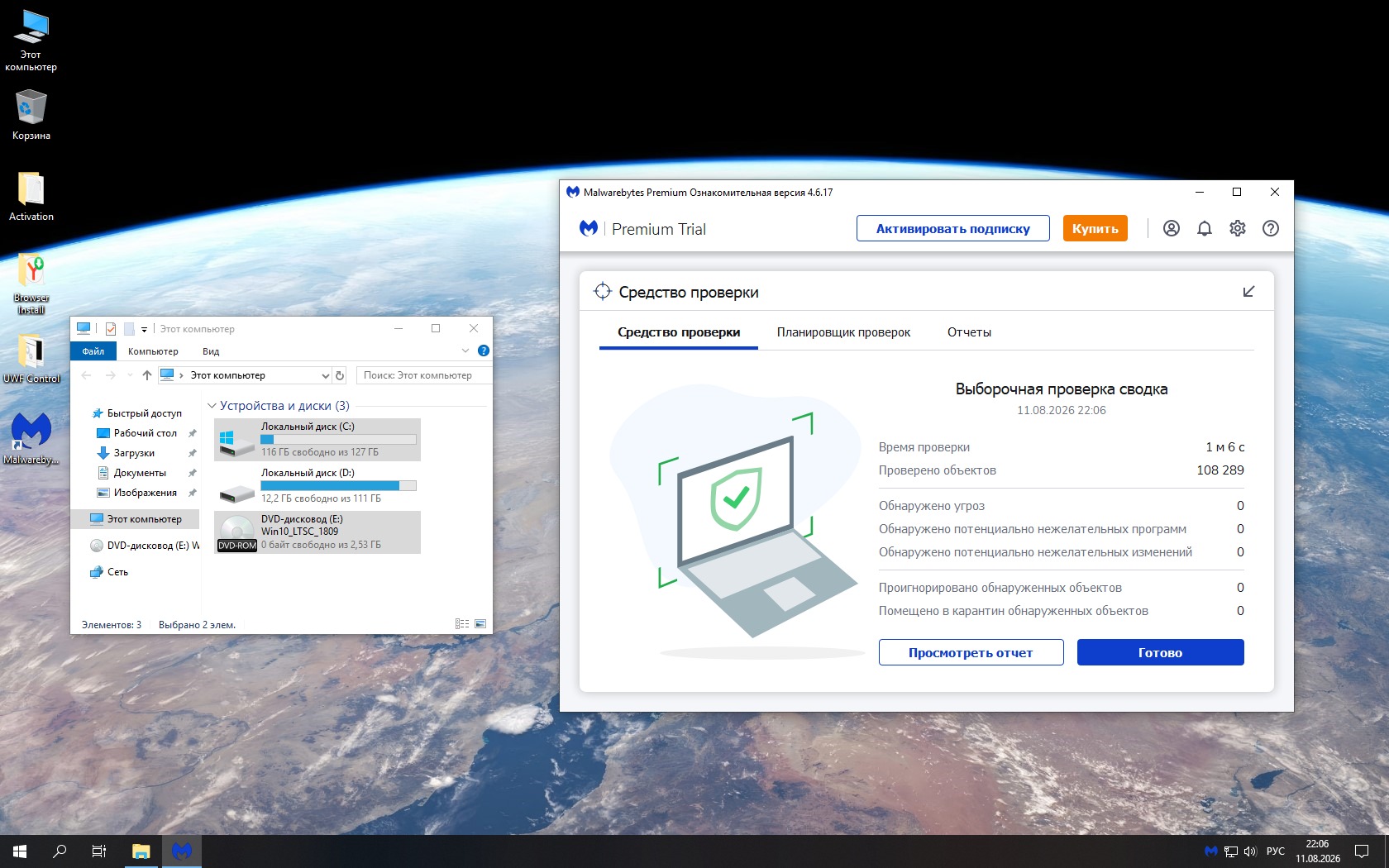Open Malwarebytes help question mark
This screenshot has height=868, width=1389.
coord(1271,229)
